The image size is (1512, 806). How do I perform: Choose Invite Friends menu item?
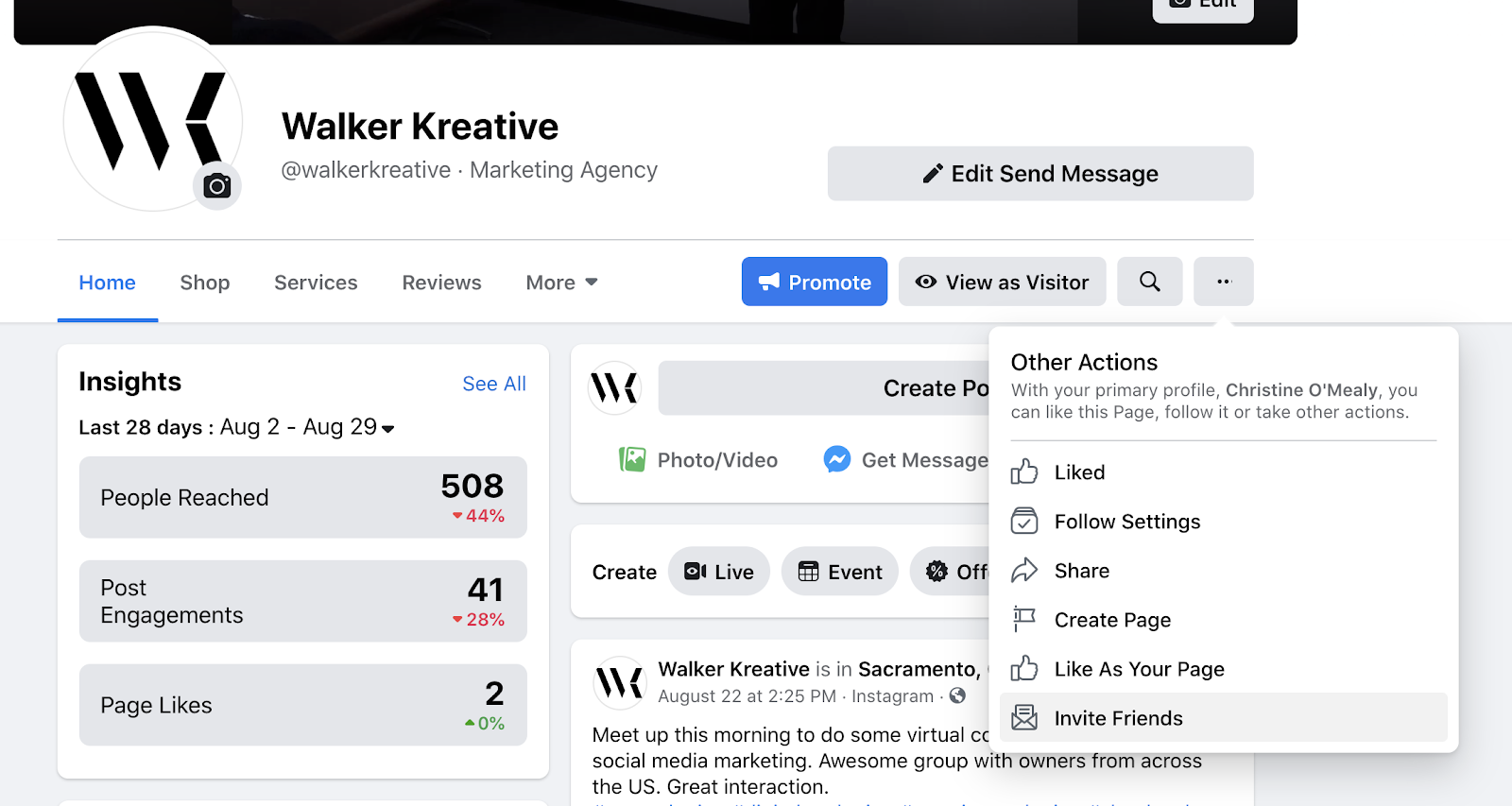pyautogui.click(x=1224, y=718)
